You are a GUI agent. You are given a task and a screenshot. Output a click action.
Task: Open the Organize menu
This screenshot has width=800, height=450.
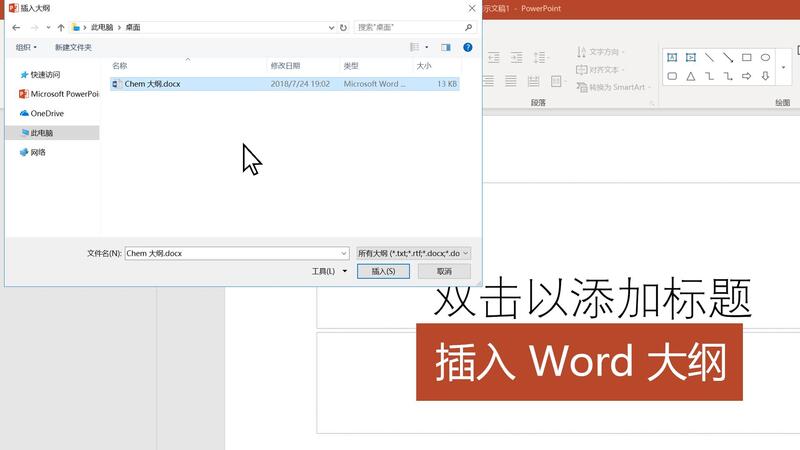[x=26, y=47]
